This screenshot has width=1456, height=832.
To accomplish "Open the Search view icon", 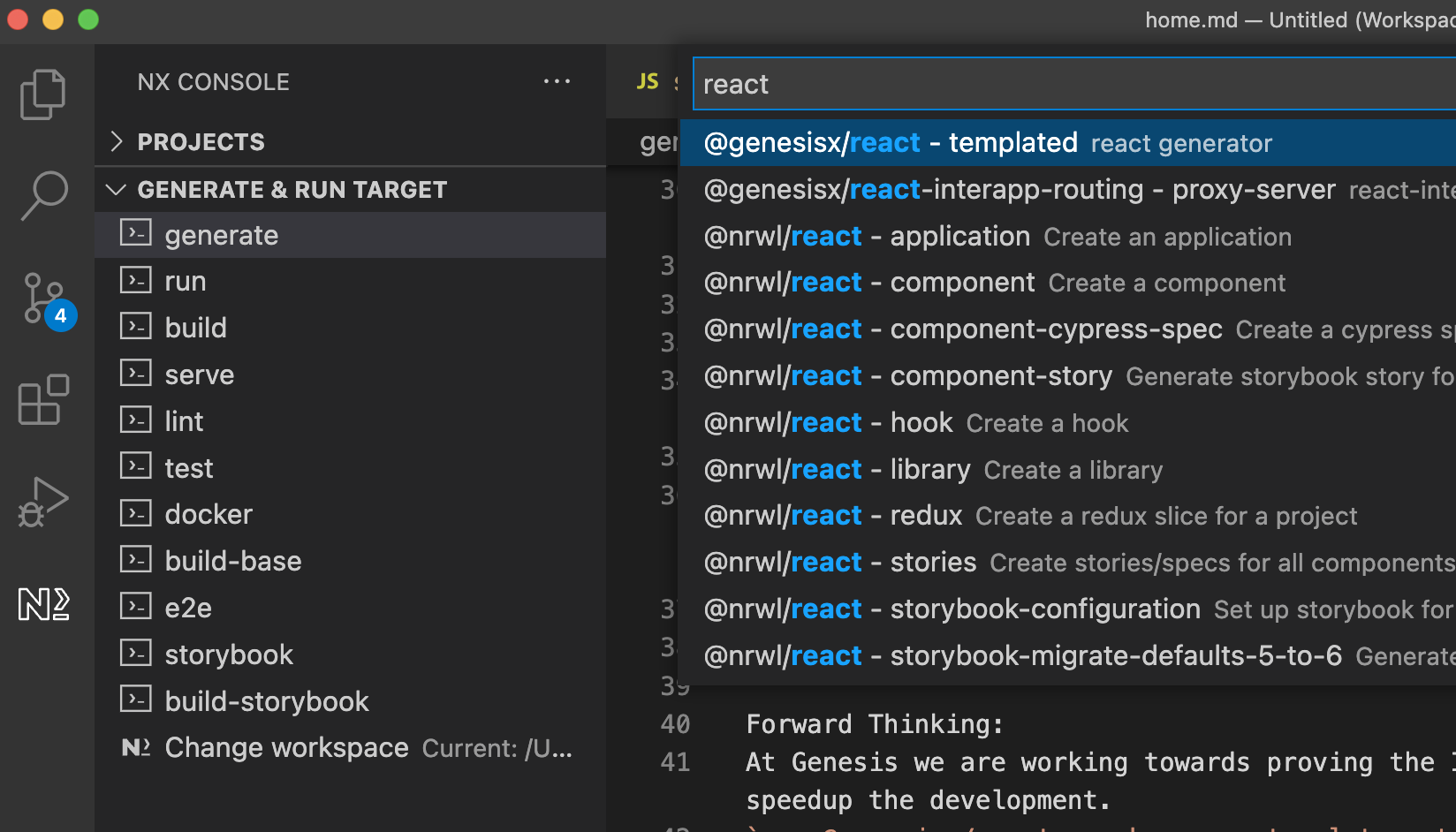I will click(43, 195).
